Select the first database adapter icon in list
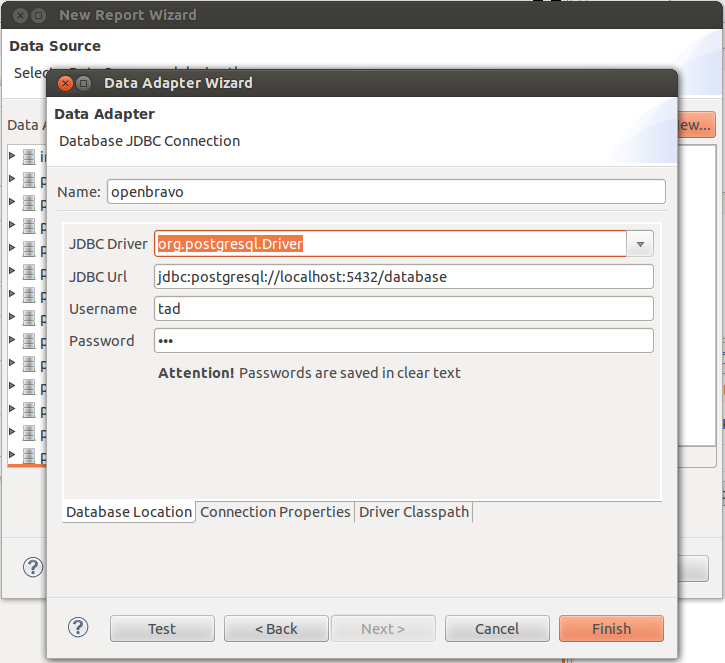The height and width of the screenshot is (663, 725). (29, 157)
